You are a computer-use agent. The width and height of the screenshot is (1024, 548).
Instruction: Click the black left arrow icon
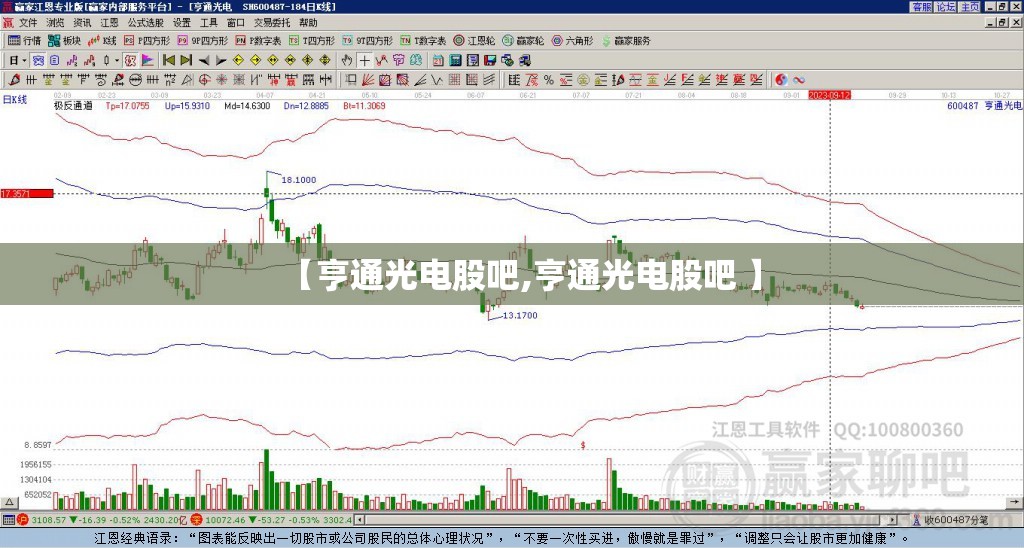(x=204, y=61)
